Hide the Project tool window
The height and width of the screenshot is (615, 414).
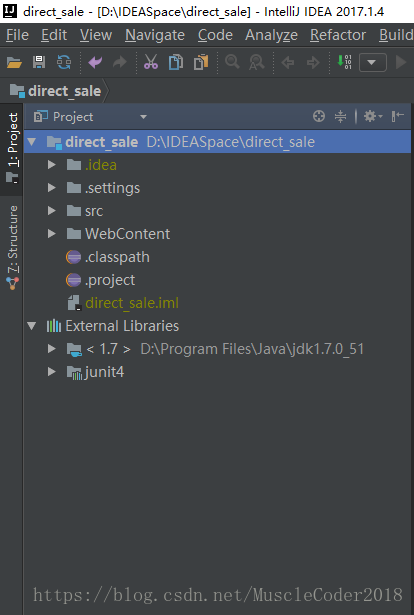(x=398, y=116)
